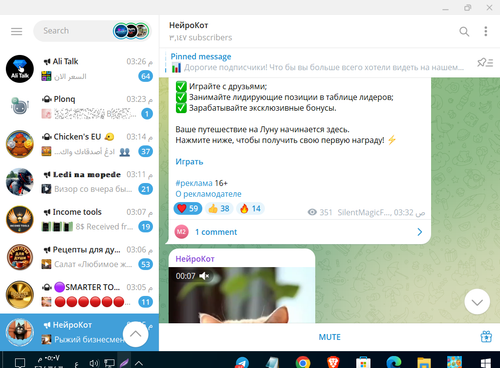
Task: Open the Chicken's EU chat
Action: click(79, 144)
